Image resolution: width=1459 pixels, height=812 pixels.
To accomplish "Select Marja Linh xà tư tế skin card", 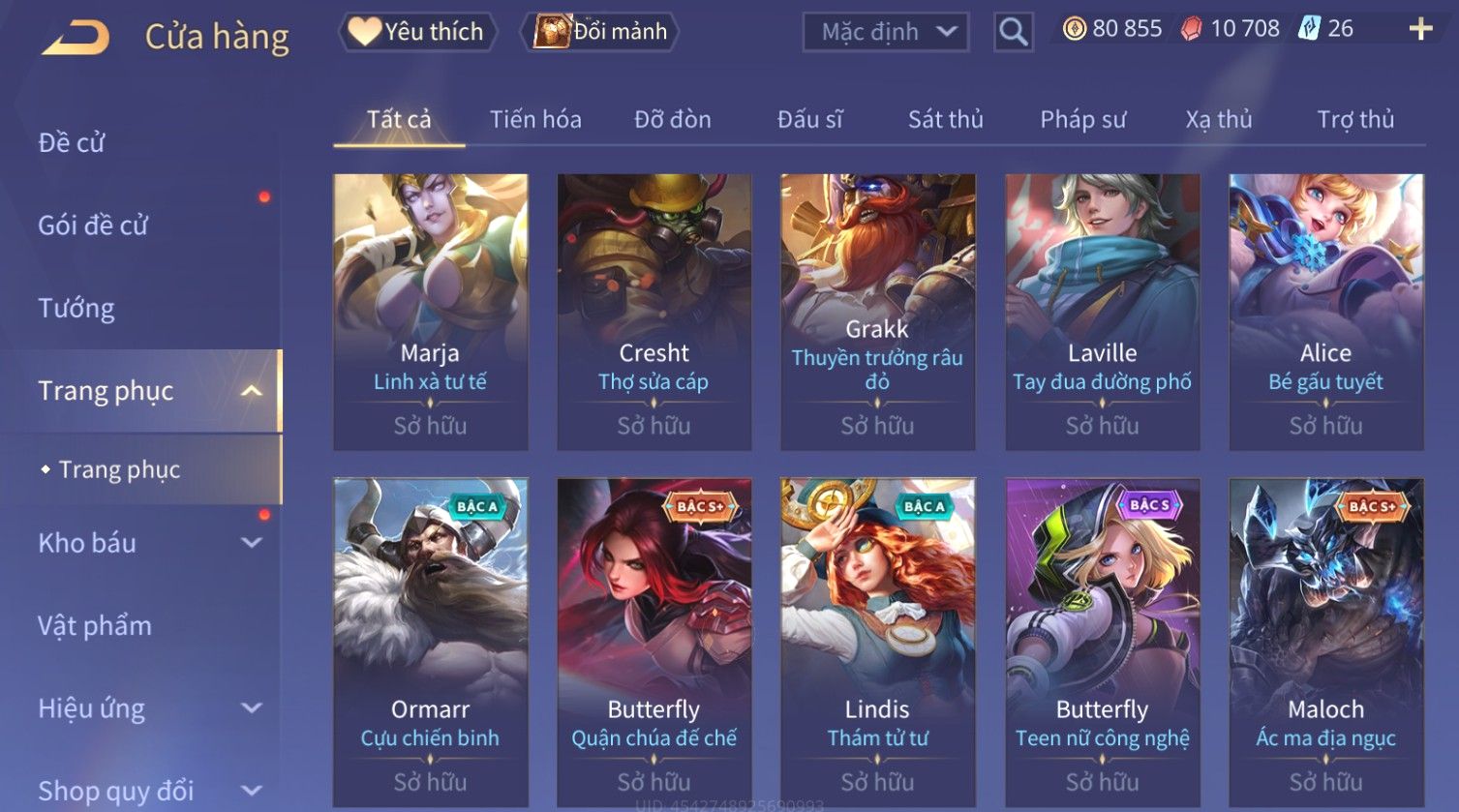I will click(x=431, y=312).
